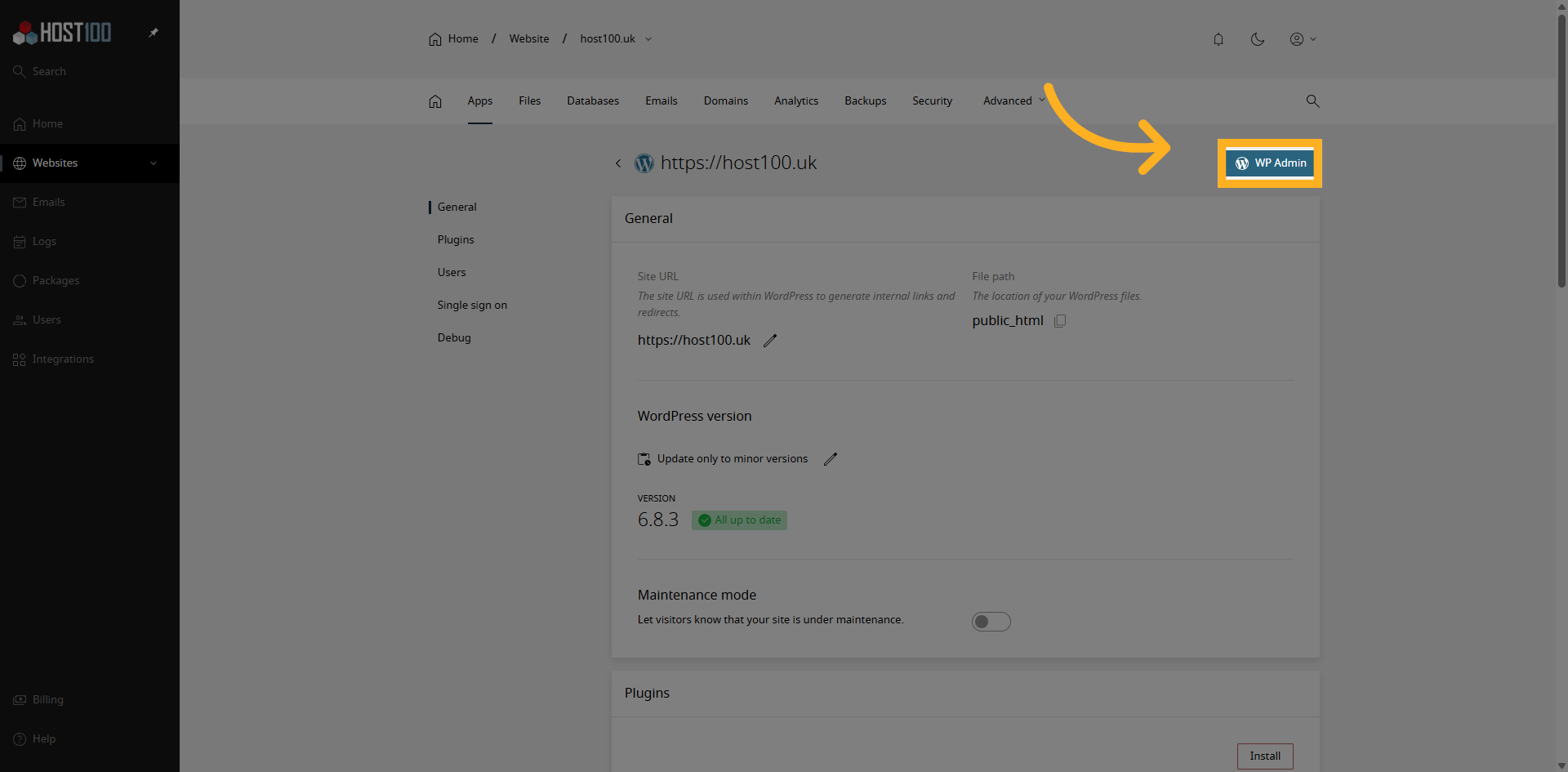Open Billing in the left sidebar

pos(90,699)
